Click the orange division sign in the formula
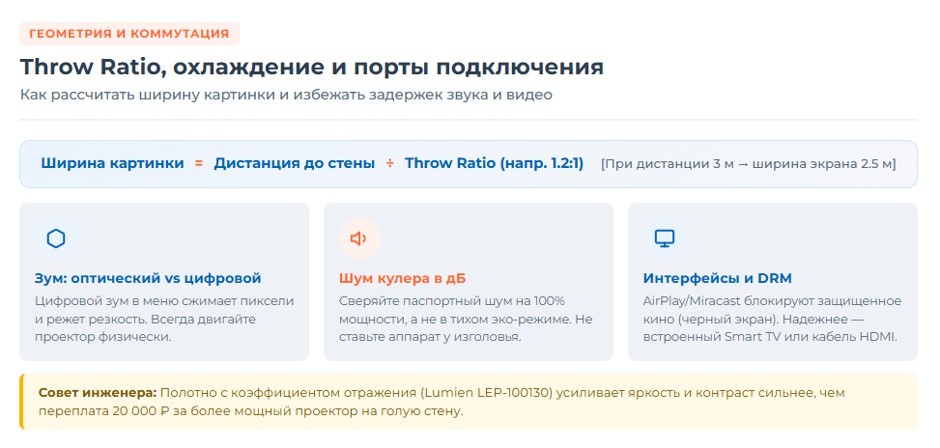 [390, 164]
